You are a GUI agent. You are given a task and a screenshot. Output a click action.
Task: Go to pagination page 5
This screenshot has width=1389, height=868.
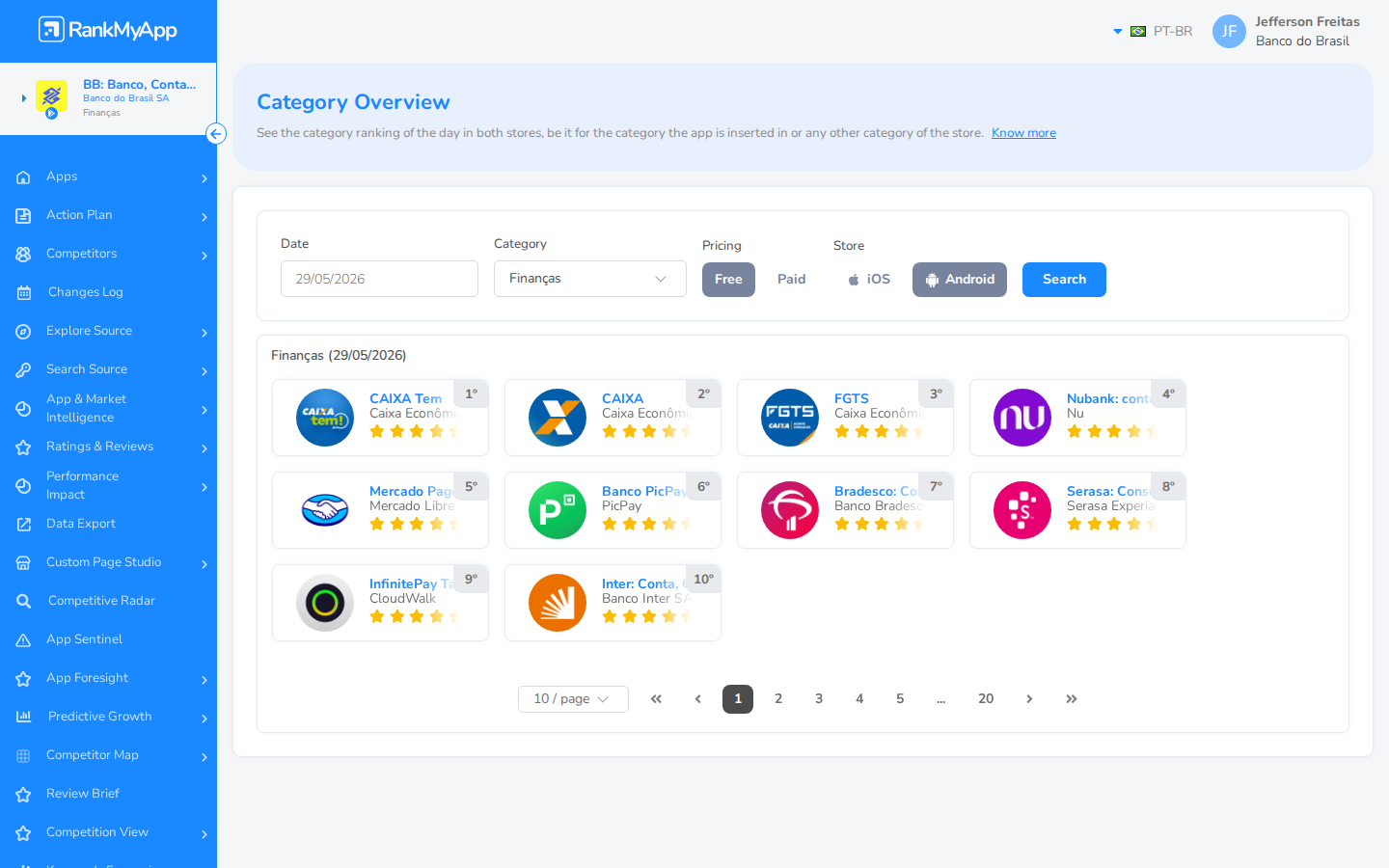900,699
